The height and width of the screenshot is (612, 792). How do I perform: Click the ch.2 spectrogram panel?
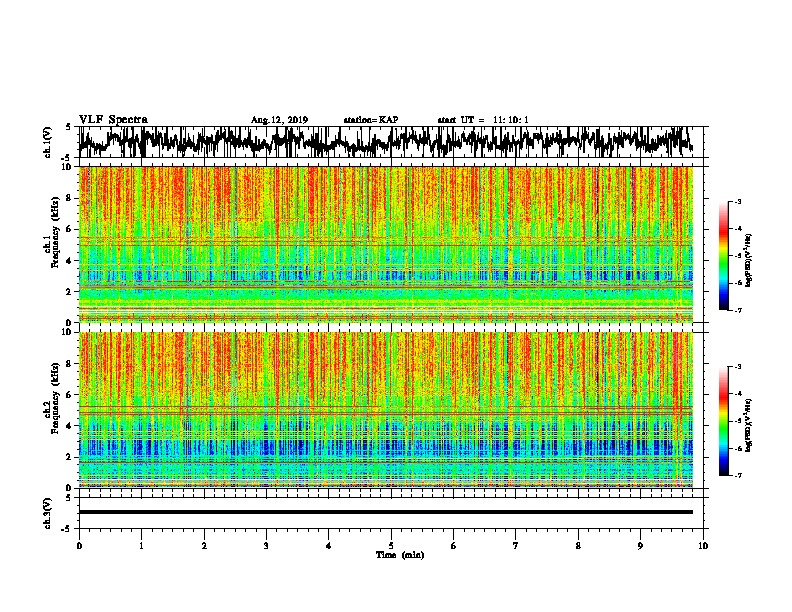tap(385, 410)
